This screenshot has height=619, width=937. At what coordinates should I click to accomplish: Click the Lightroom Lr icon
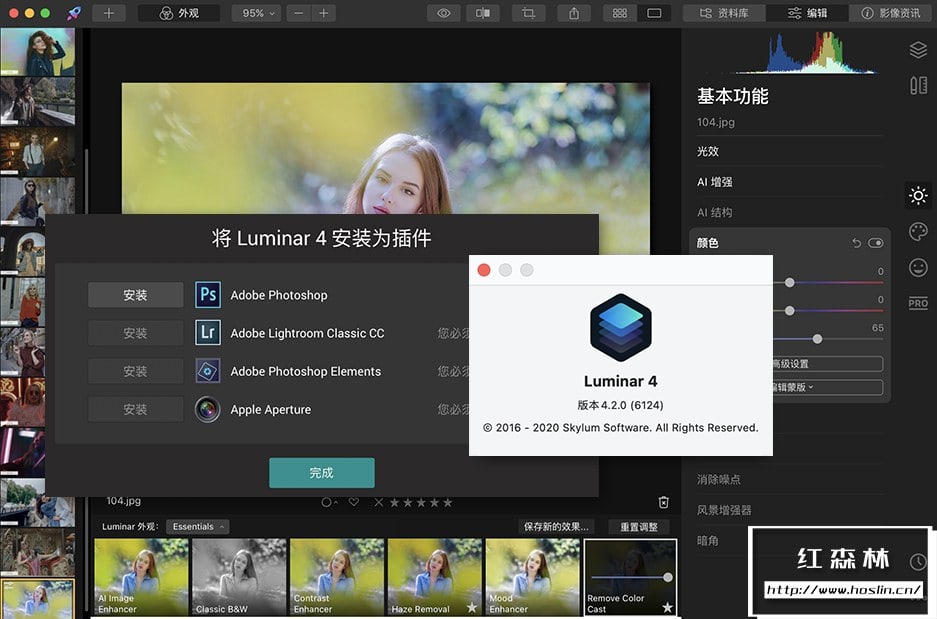208,333
